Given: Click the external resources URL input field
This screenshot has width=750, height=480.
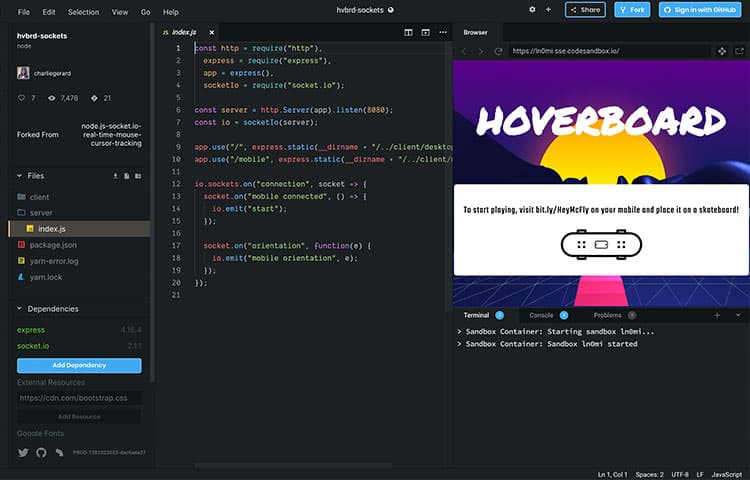Looking at the screenshot, I should (79, 397).
